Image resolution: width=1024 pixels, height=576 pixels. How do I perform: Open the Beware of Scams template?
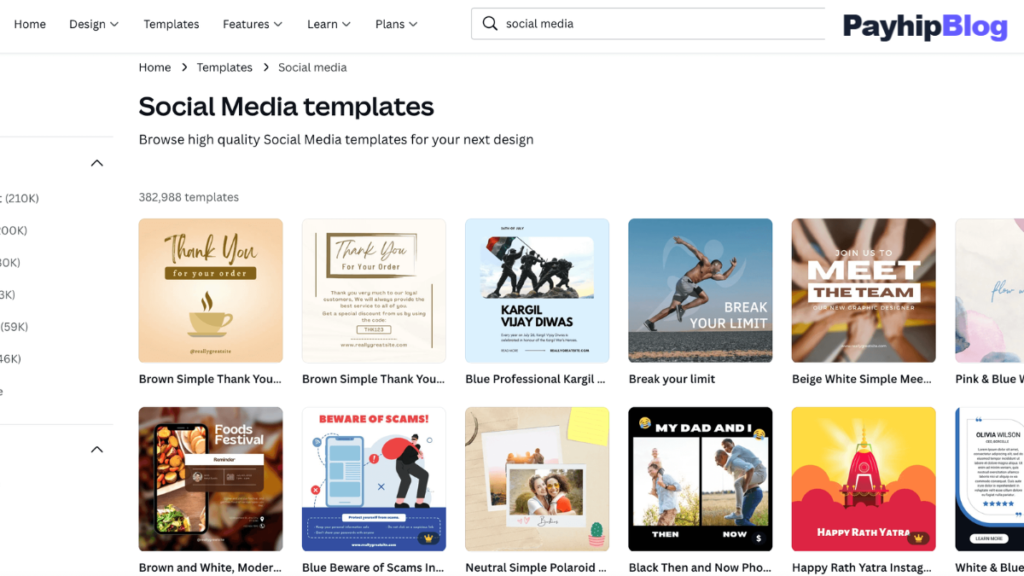coord(374,479)
